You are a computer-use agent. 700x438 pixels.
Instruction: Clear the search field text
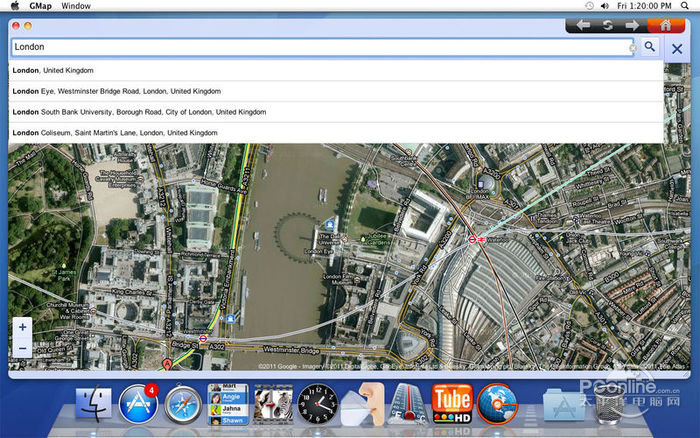[x=633, y=48]
